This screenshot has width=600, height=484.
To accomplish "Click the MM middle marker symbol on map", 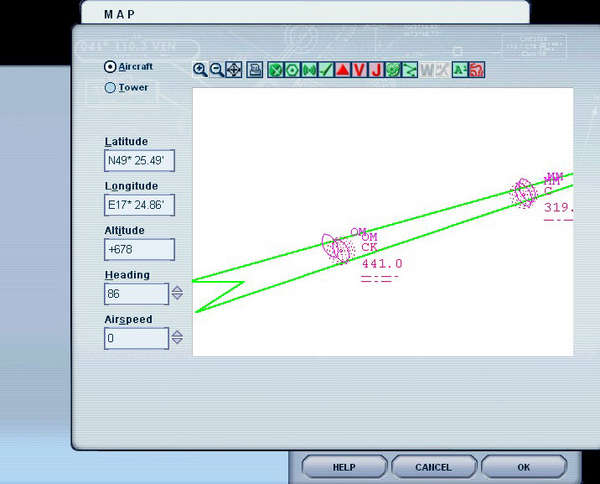I will point(523,193).
